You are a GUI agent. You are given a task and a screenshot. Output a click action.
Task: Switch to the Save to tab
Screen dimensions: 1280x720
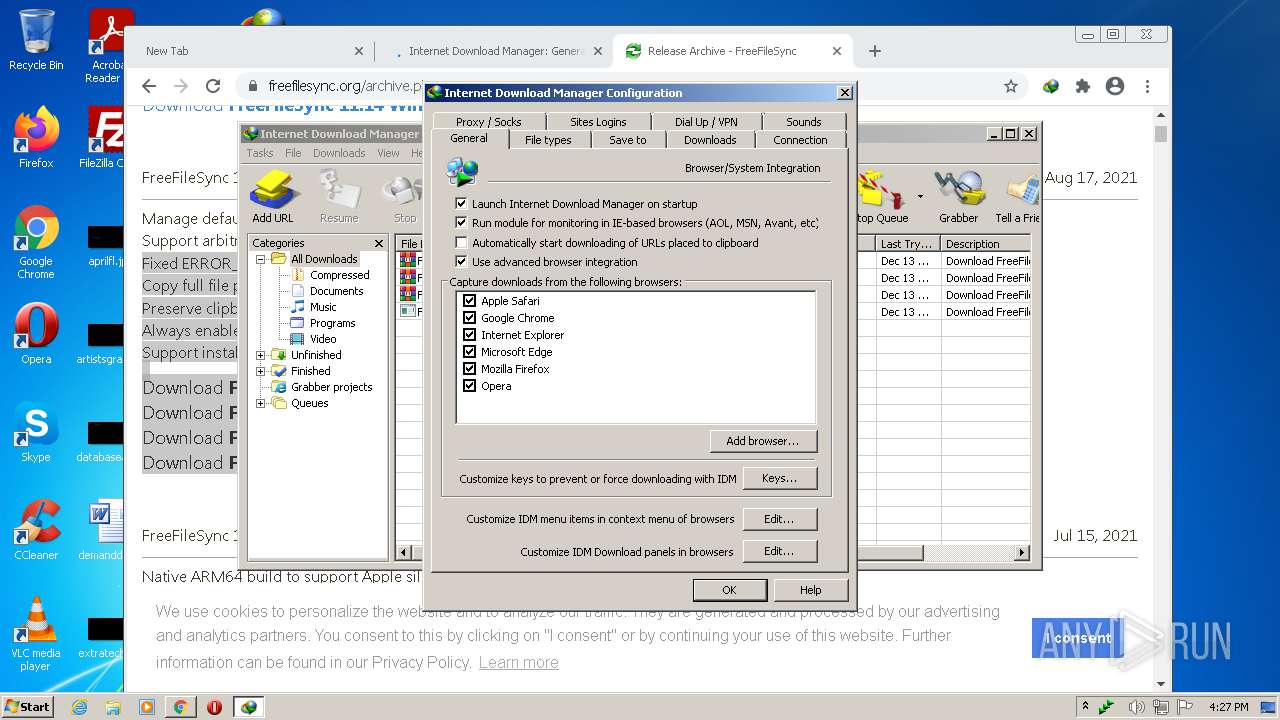click(628, 140)
